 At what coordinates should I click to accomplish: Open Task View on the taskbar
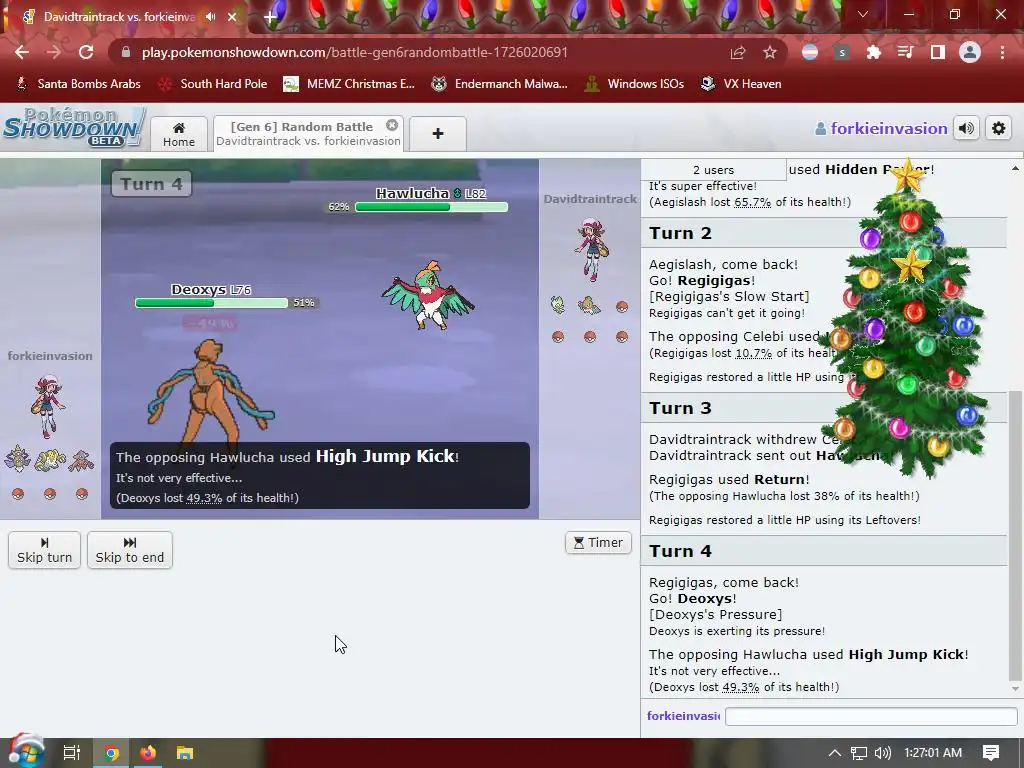pos(72,753)
